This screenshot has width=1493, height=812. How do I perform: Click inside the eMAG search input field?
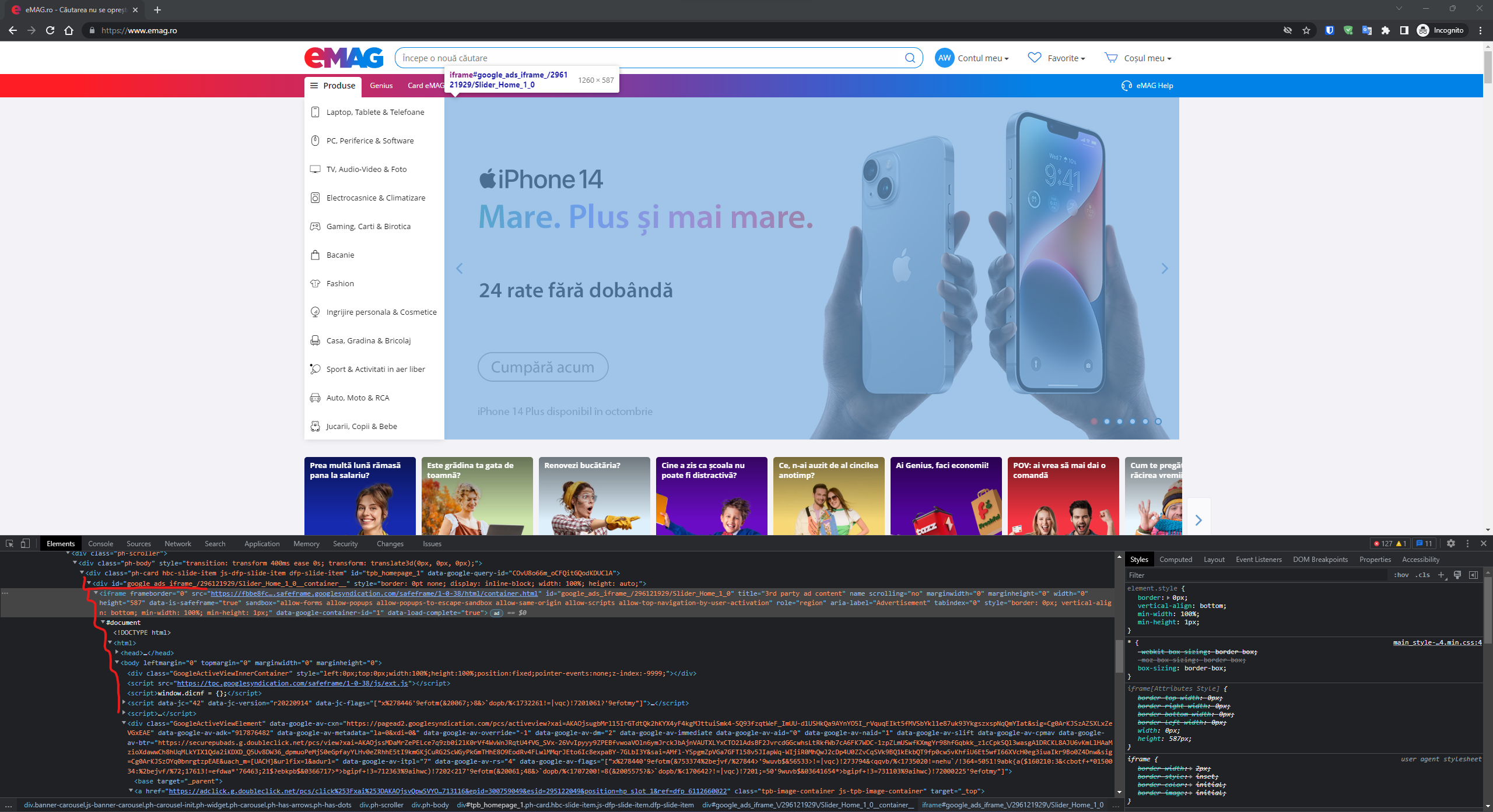(642, 58)
